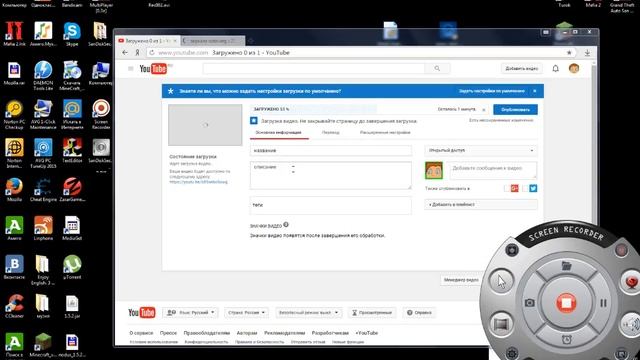Open the Skype desktop shortcut

pyautogui.click(x=72, y=33)
